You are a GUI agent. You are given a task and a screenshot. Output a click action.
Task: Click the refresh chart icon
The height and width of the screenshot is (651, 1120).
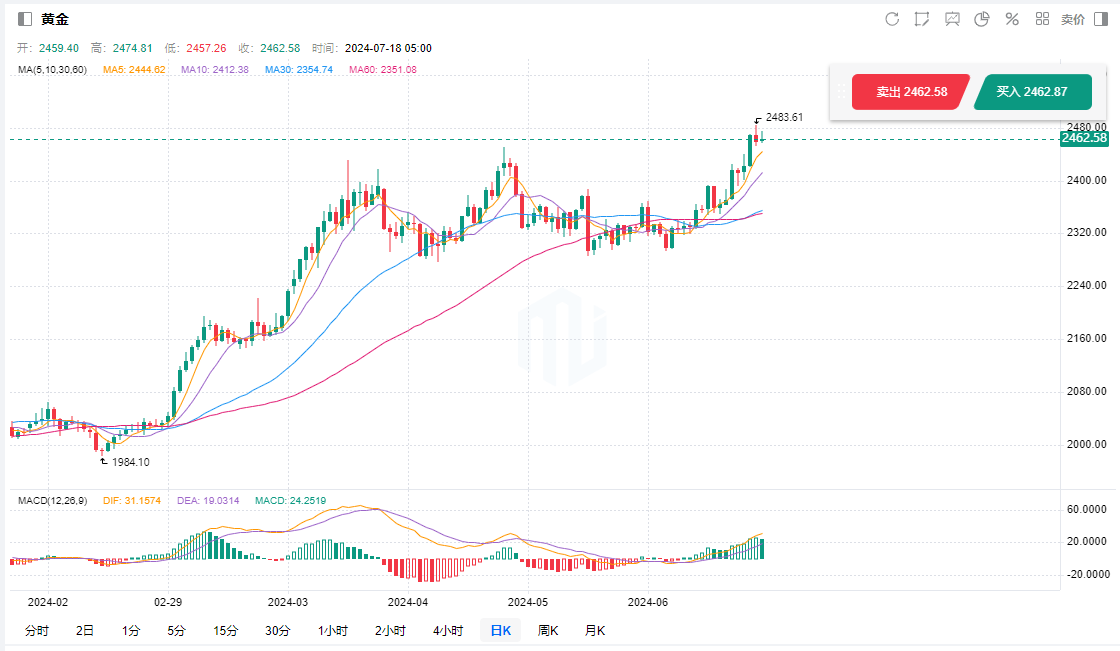coord(892,19)
